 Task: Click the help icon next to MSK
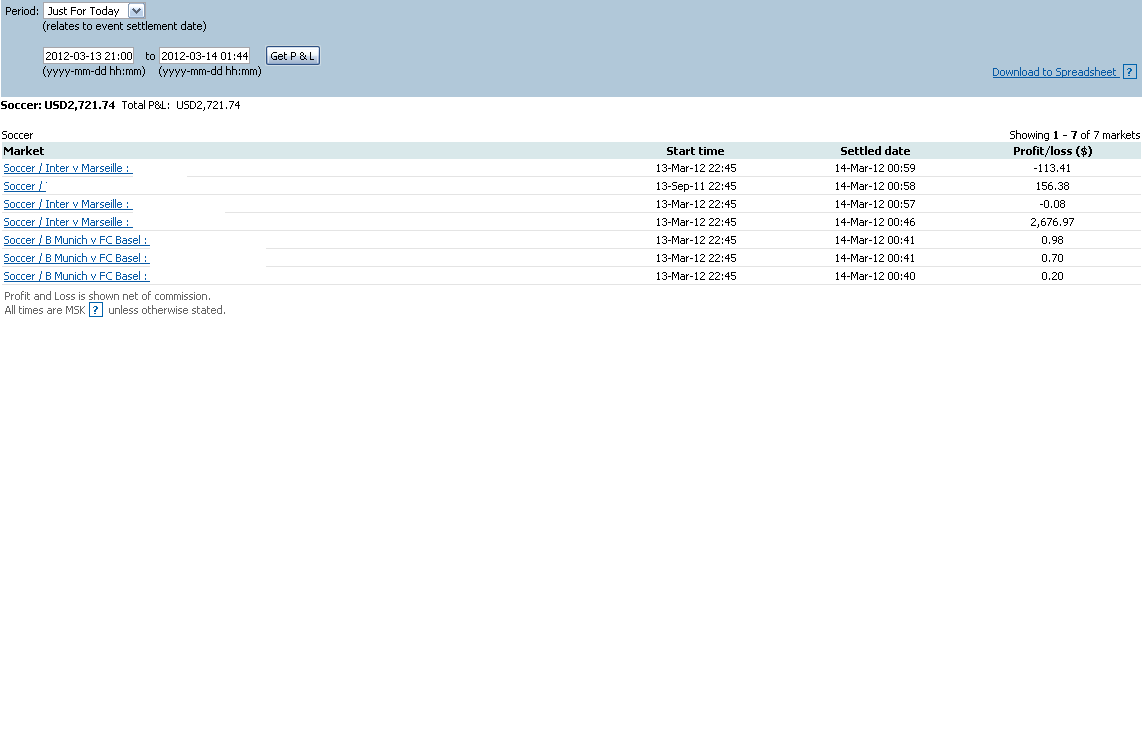(x=96, y=310)
